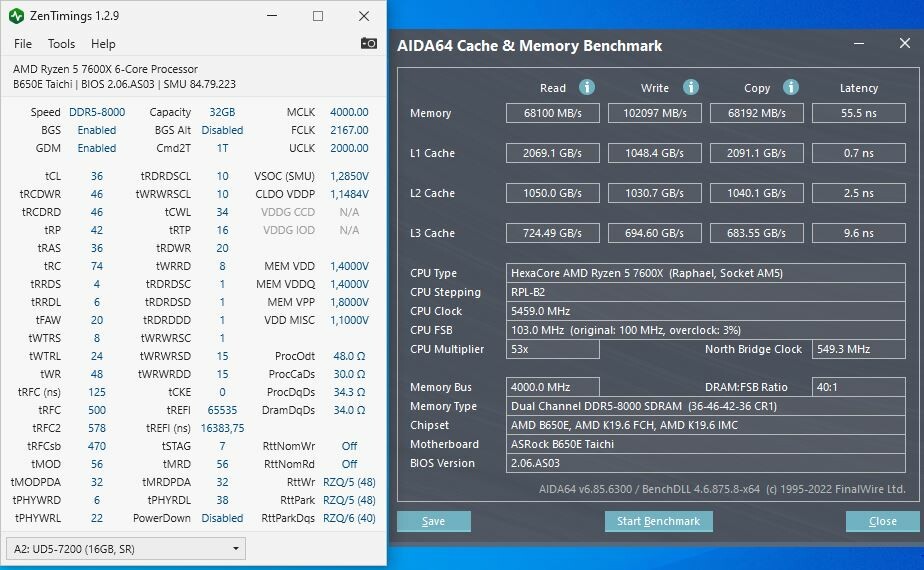The width and height of the screenshot is (924, 570).
Task: Maximize the ZenTimings window
Action: [x=318, y=16]
